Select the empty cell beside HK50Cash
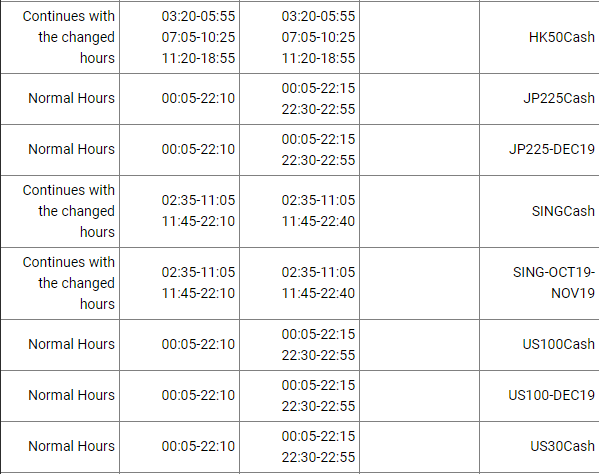This screenshot has width=599, height=474. point(419,37)
